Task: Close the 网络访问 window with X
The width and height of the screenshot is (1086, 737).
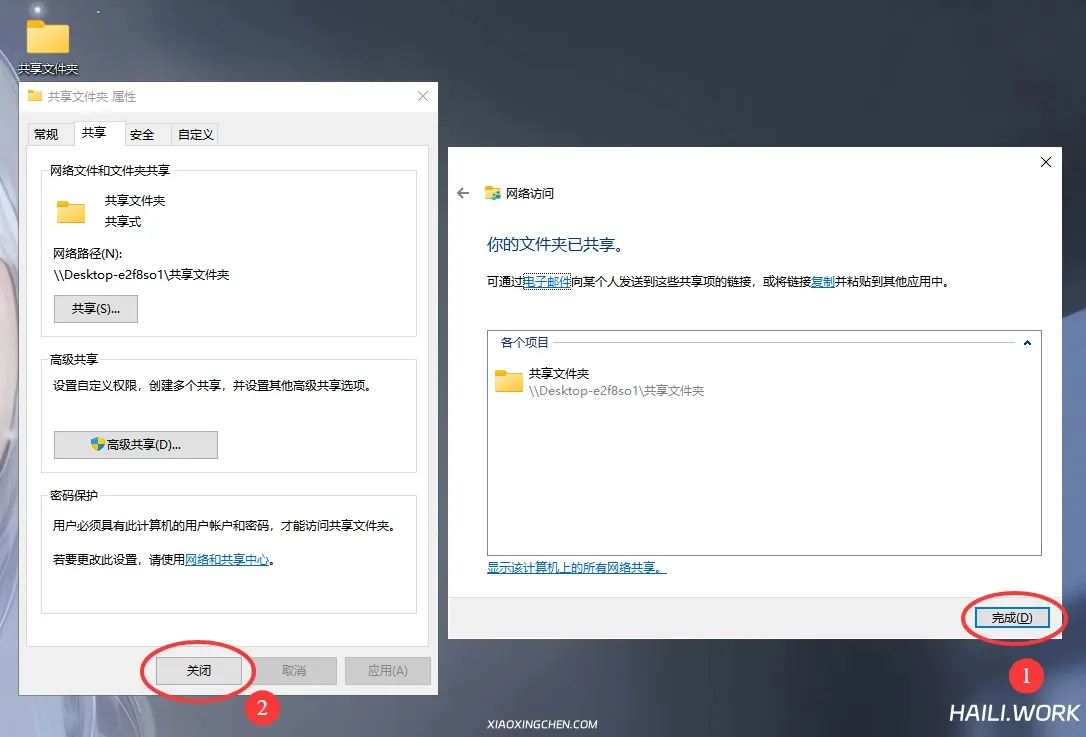Action: pyautogui.click(x=1046, y=162)
